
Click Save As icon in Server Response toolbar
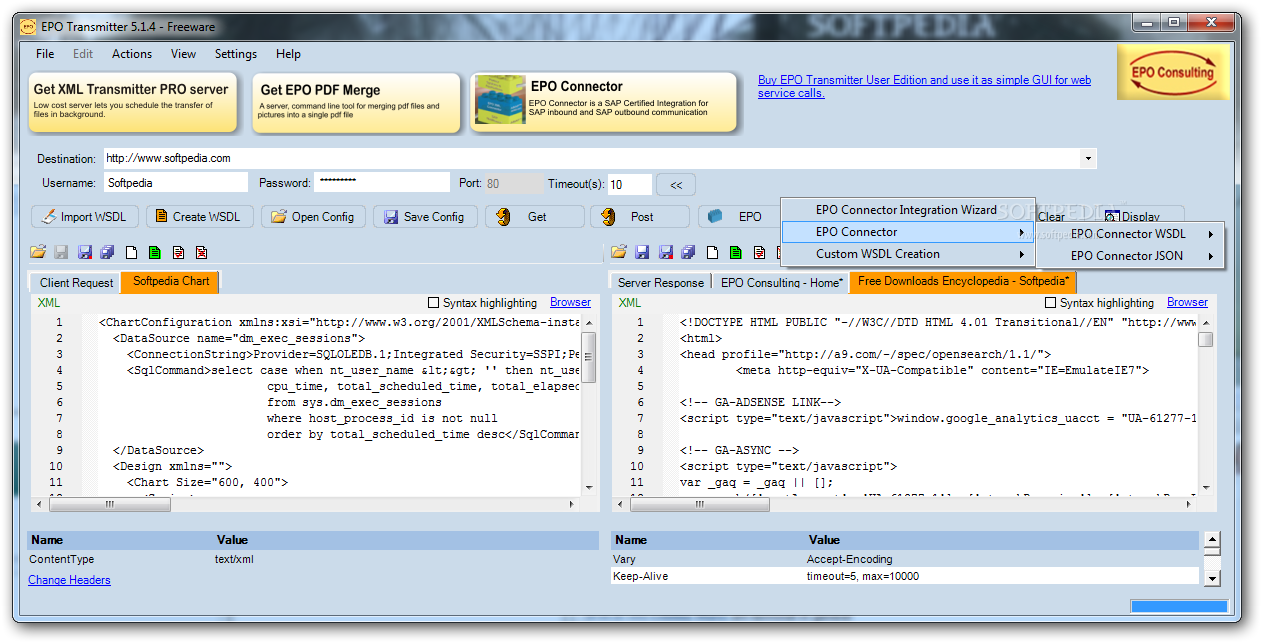(665, 252)
